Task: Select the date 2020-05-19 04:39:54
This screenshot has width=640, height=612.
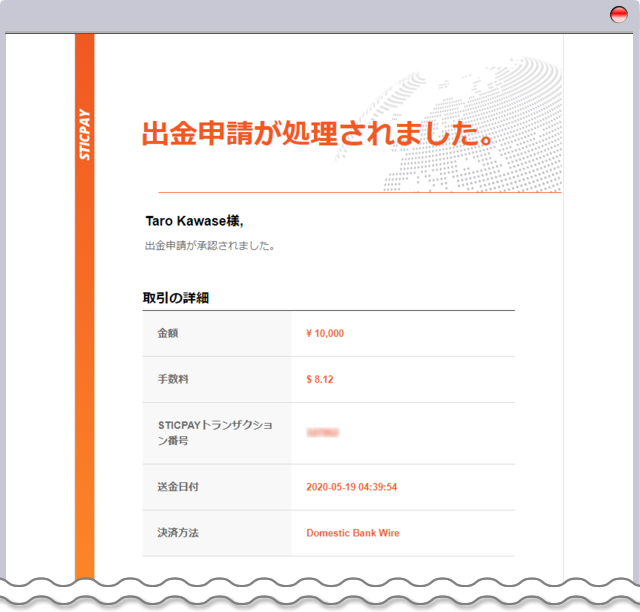Action: tap(351, 487)
